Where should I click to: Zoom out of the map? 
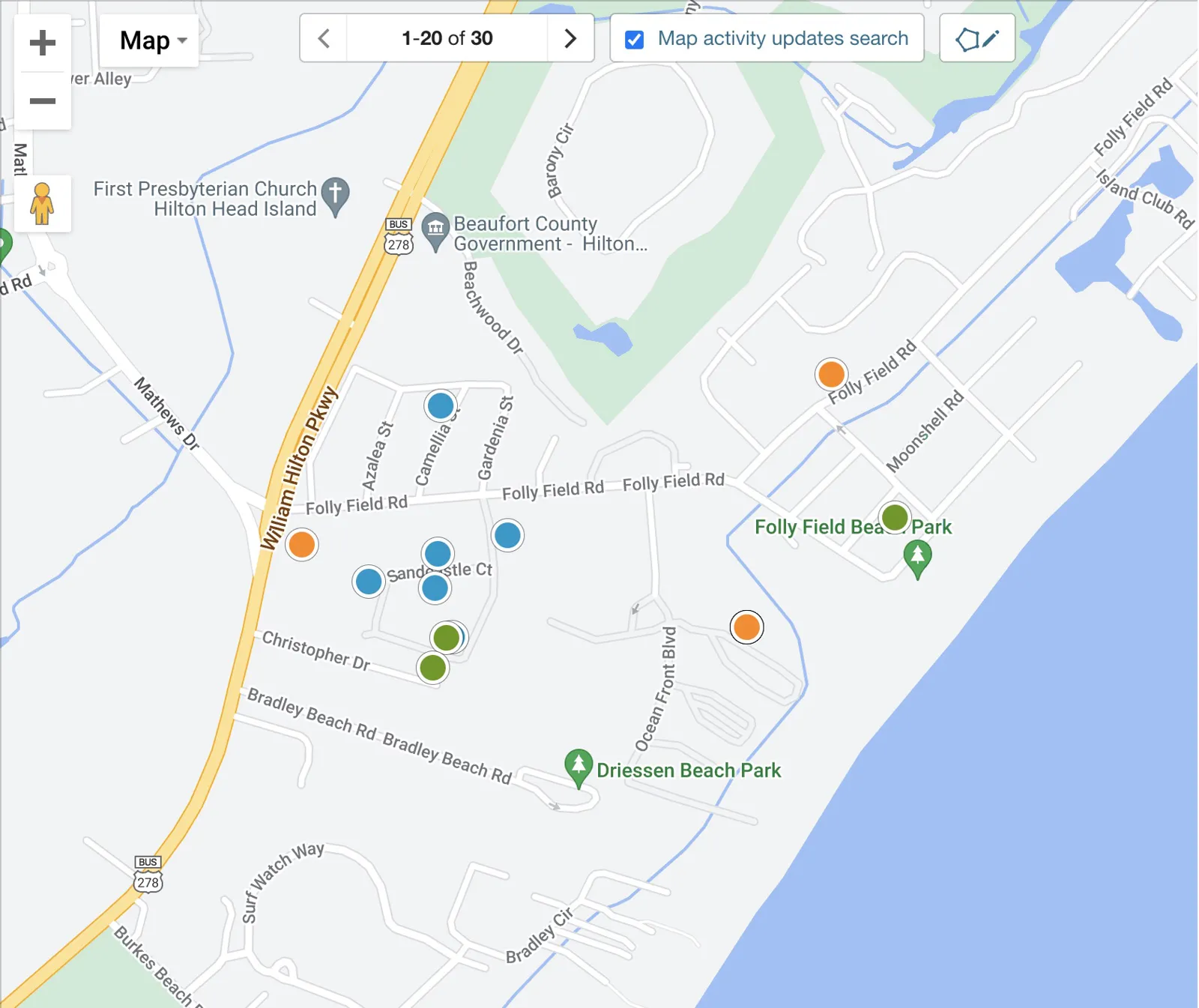point(43,101)
